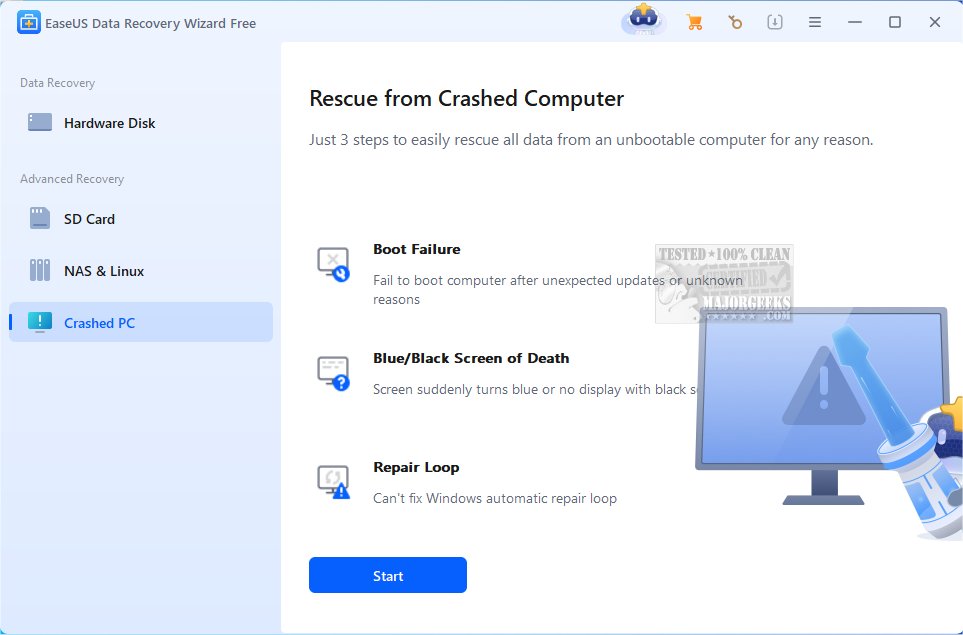The width and height of the screenshot is (963, 635).
Task: Click the download/import icon in title bar
Action: (774, 23)
